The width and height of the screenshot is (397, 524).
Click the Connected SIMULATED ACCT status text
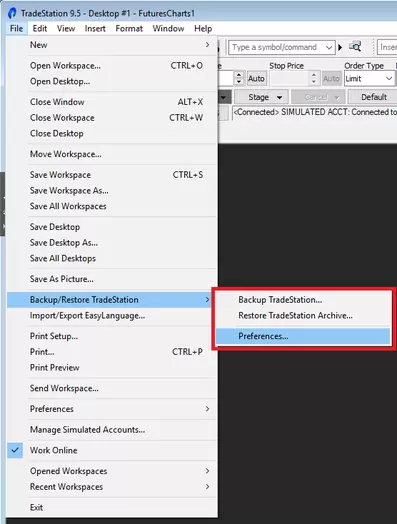coord(315,112)
